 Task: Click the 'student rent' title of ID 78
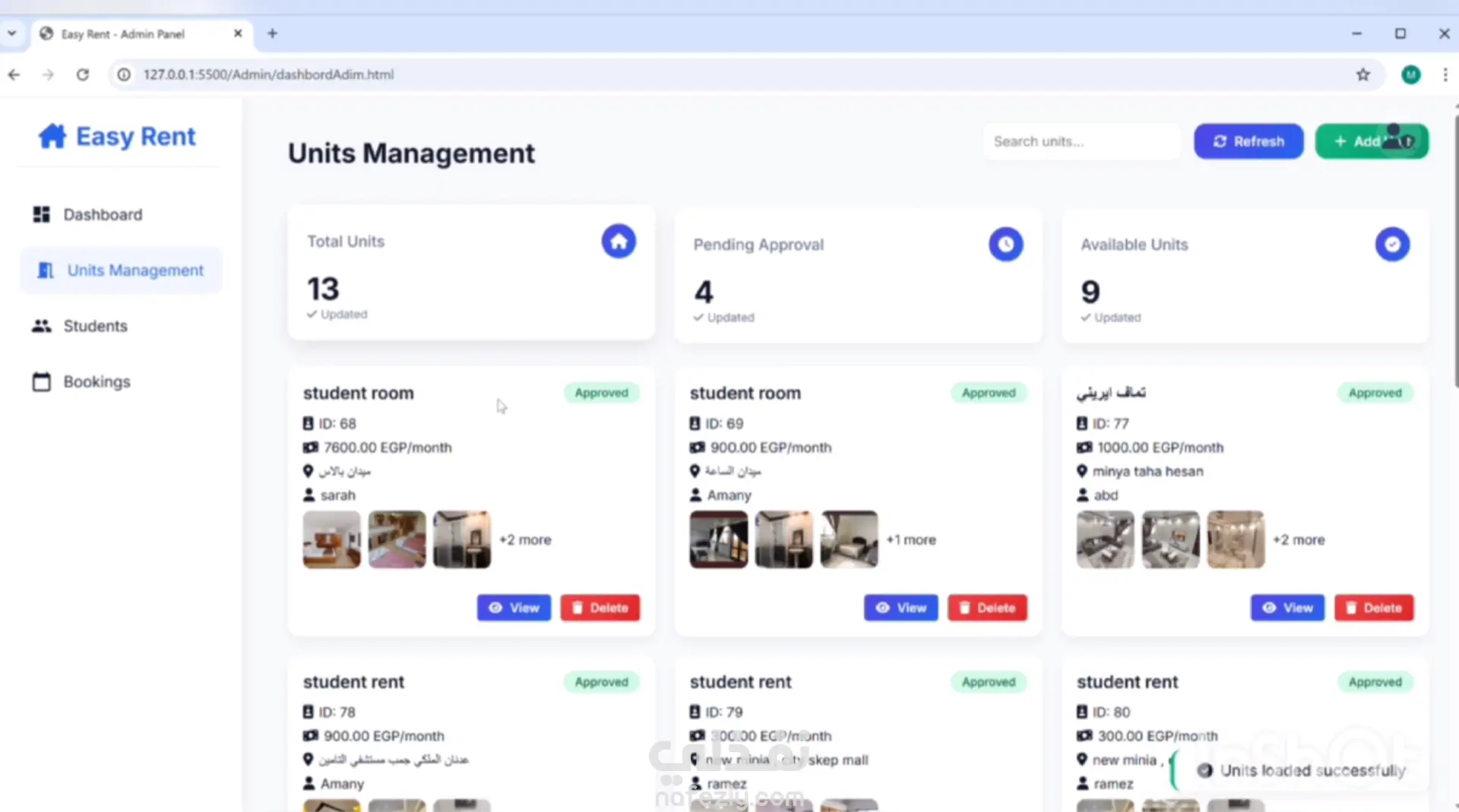pyautogui.click(x=353, y=682)
